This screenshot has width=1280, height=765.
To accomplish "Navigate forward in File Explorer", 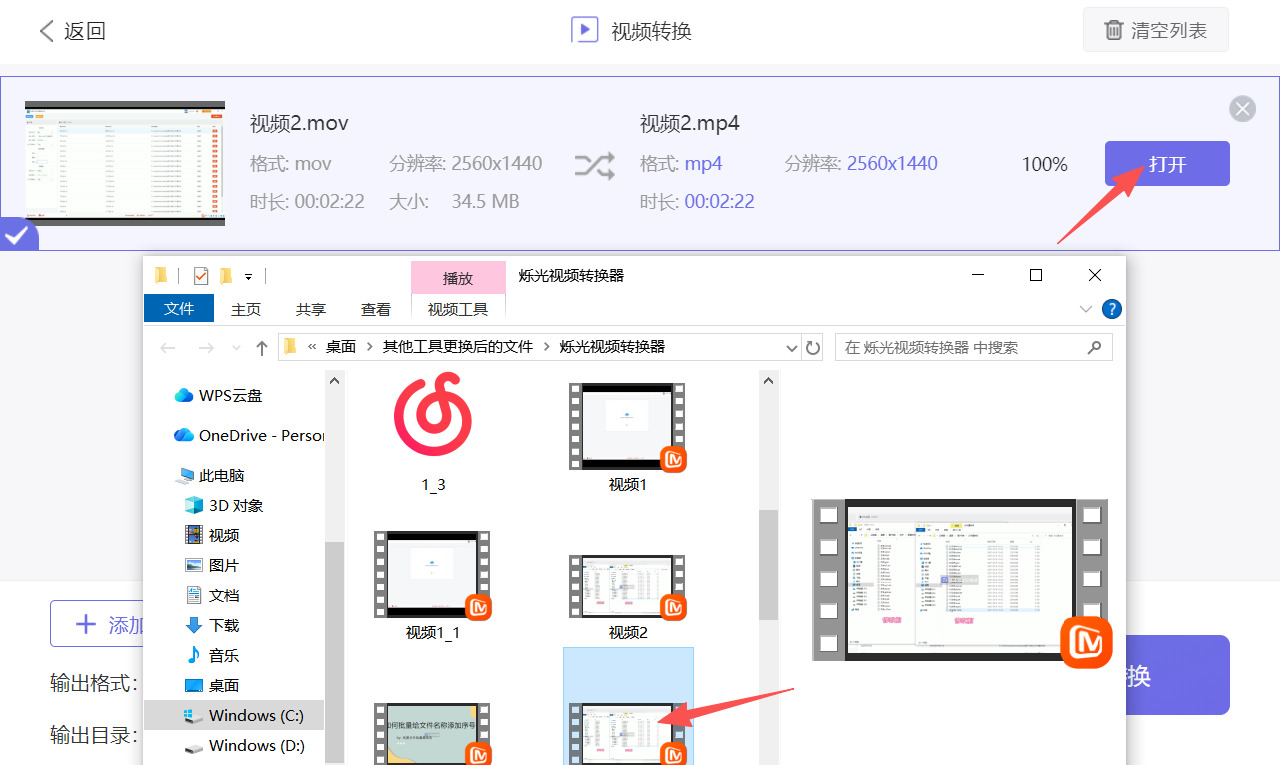I will point(206,348).
